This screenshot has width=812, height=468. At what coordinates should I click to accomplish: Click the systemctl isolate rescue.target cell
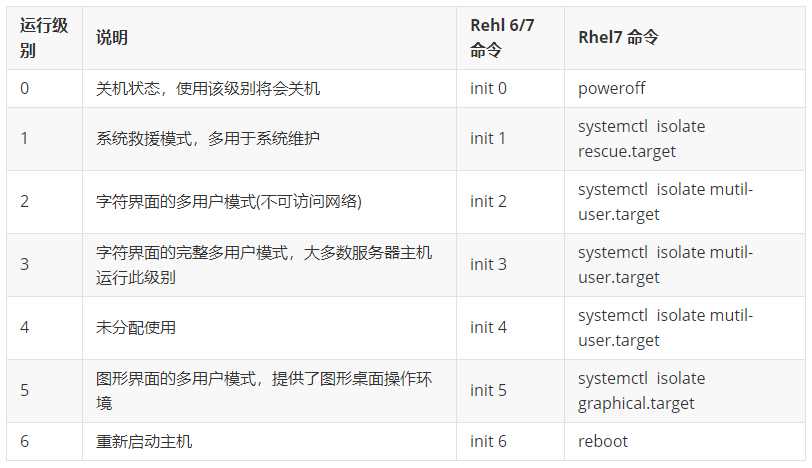685,139
